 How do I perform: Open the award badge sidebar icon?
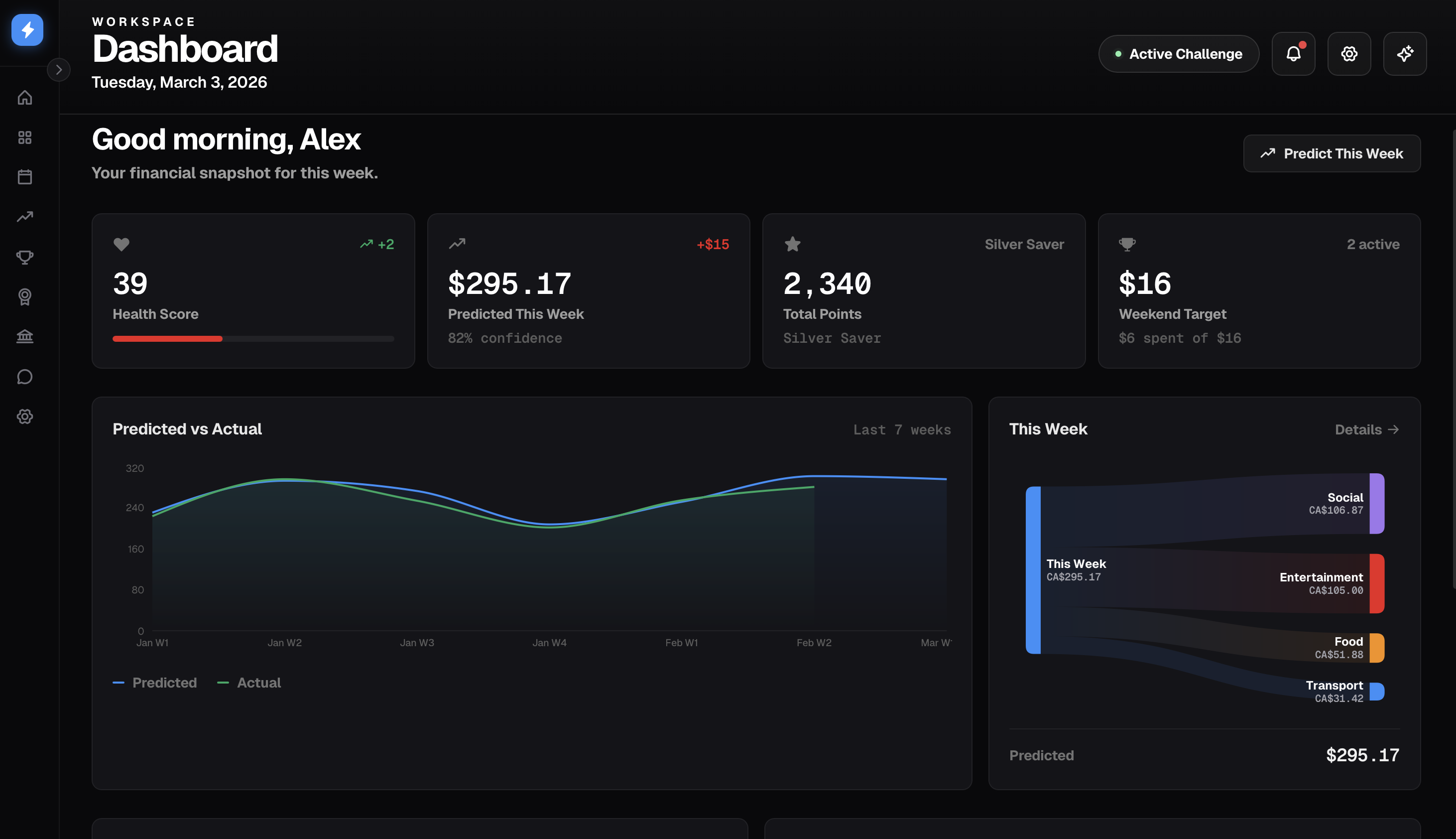(25, 297)
